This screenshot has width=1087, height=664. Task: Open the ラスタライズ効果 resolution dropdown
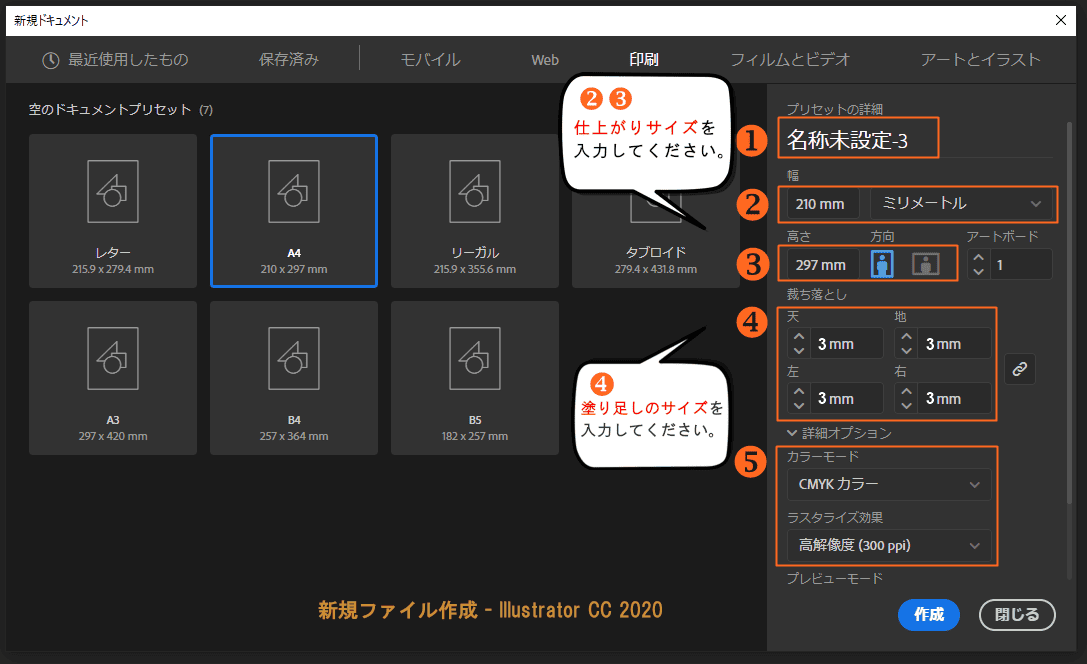(888, 546)
